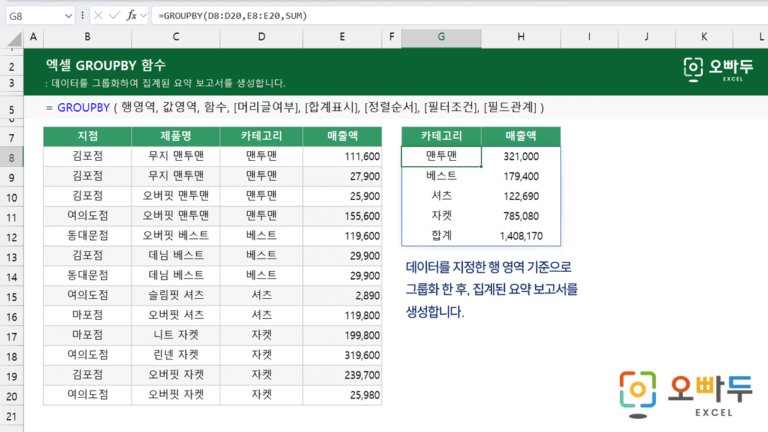Screen dimensions: 768x432
Task: Click the options dots beside the Name Box
Action: pos(82,16)
